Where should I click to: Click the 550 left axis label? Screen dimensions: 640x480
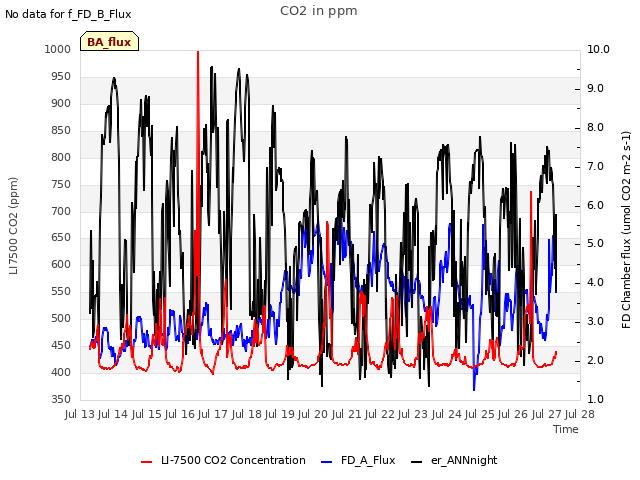(x=61, y=291)
